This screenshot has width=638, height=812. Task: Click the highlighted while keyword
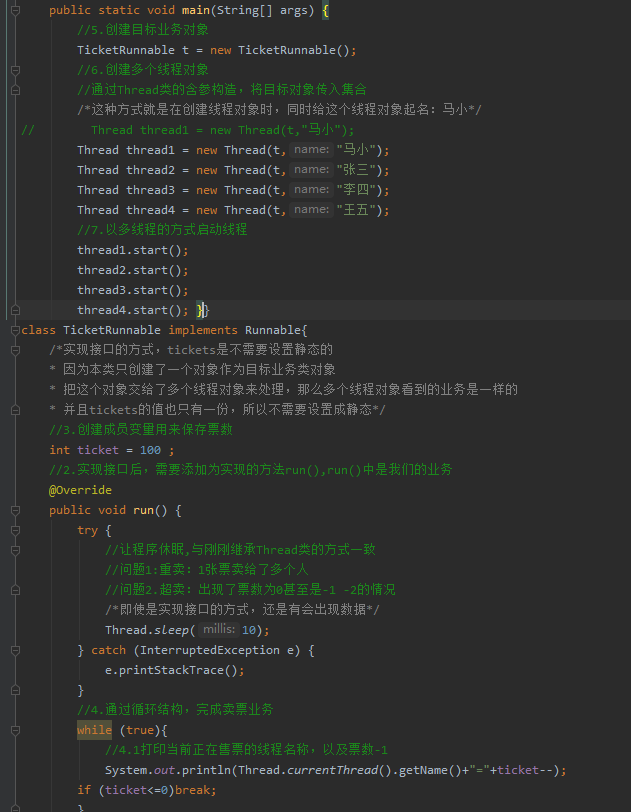tap(94, 730)
